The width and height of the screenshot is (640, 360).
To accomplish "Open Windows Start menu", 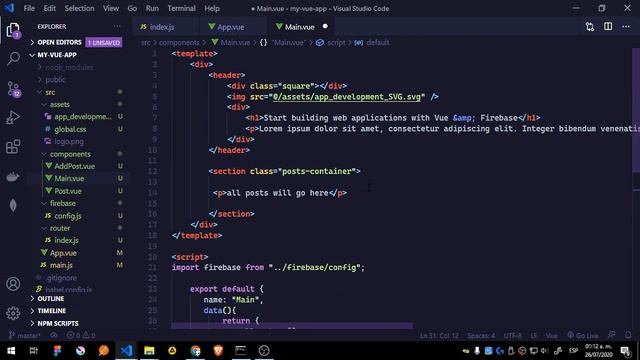I will click(11, 351).
